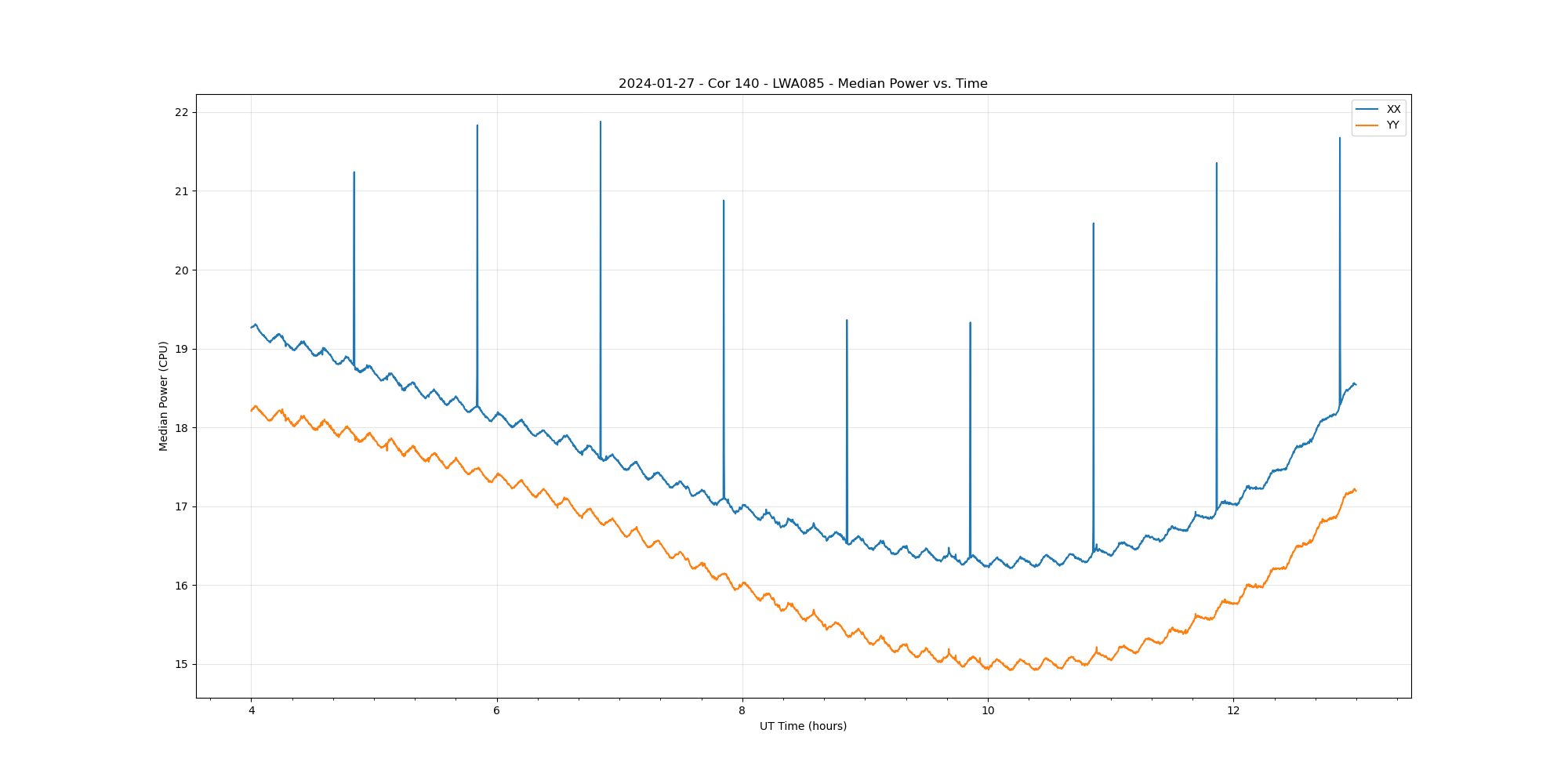Click the first XX spike peak before hour 5
Viewport: 1568px width, 784px height.
tap(354, 173)
